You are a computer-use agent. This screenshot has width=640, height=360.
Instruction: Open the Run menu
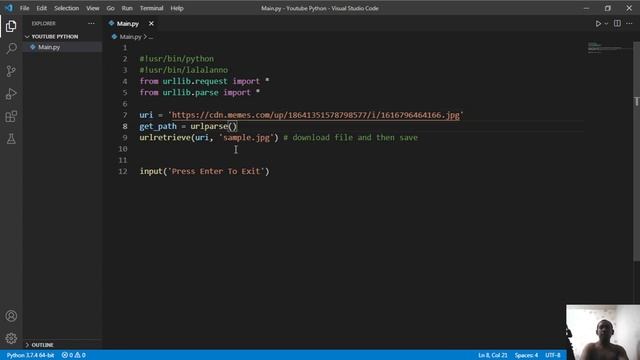pyautogui.click(x=127, y=8)
